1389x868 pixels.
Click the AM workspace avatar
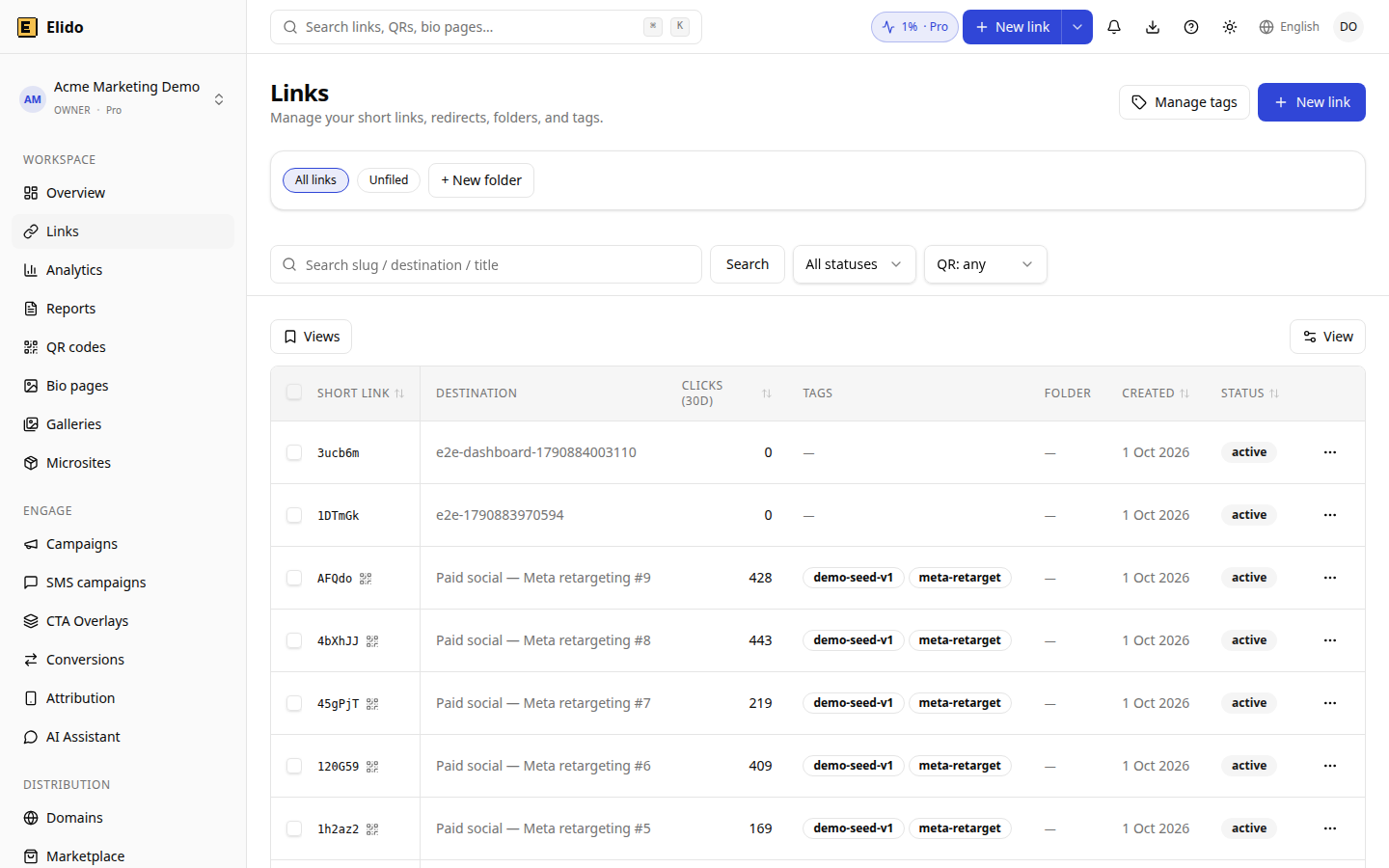click(x=33, y=98)
